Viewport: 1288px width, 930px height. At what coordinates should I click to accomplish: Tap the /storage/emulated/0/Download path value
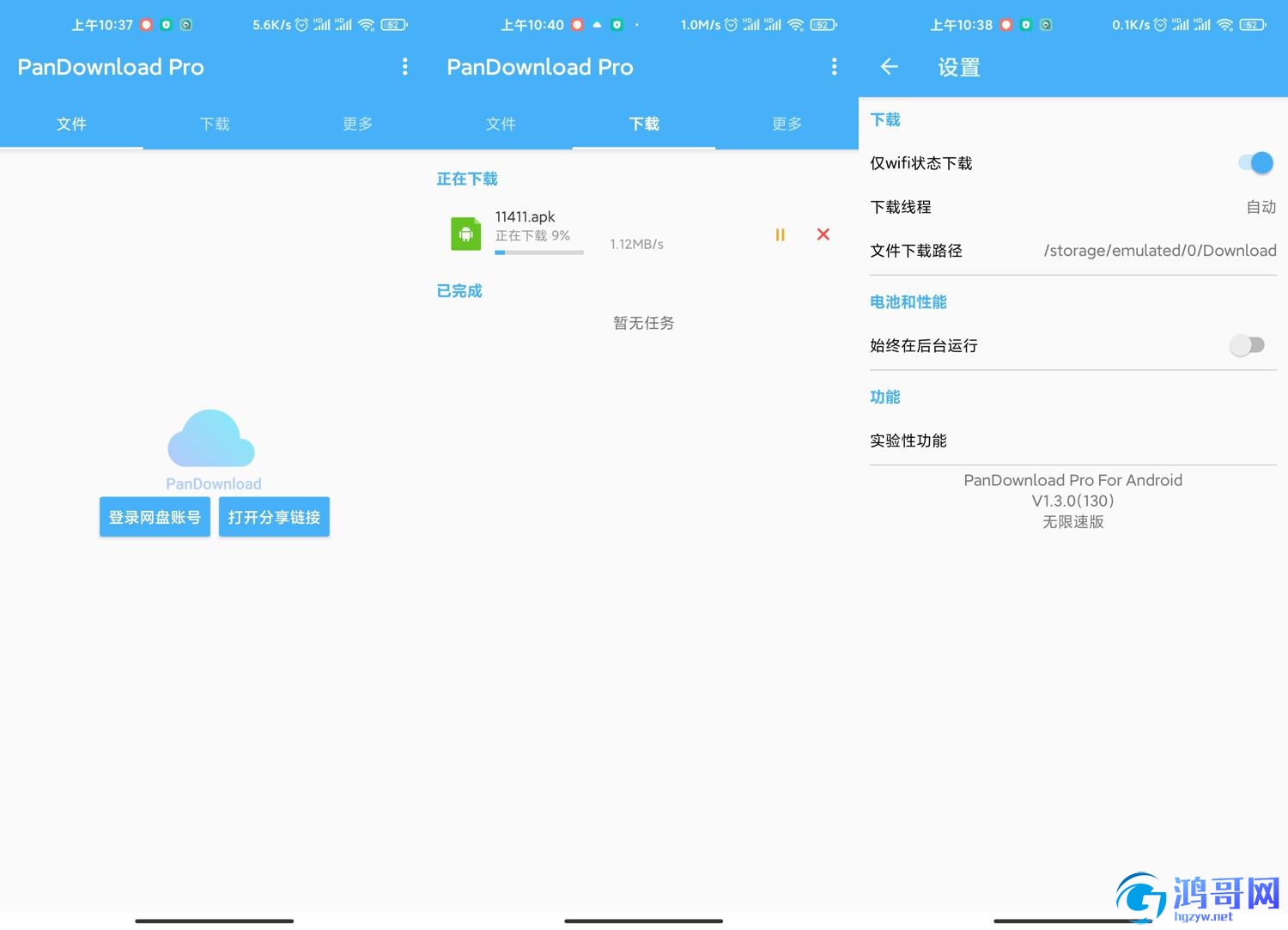pyautogui.click(x=1160, y=251)
